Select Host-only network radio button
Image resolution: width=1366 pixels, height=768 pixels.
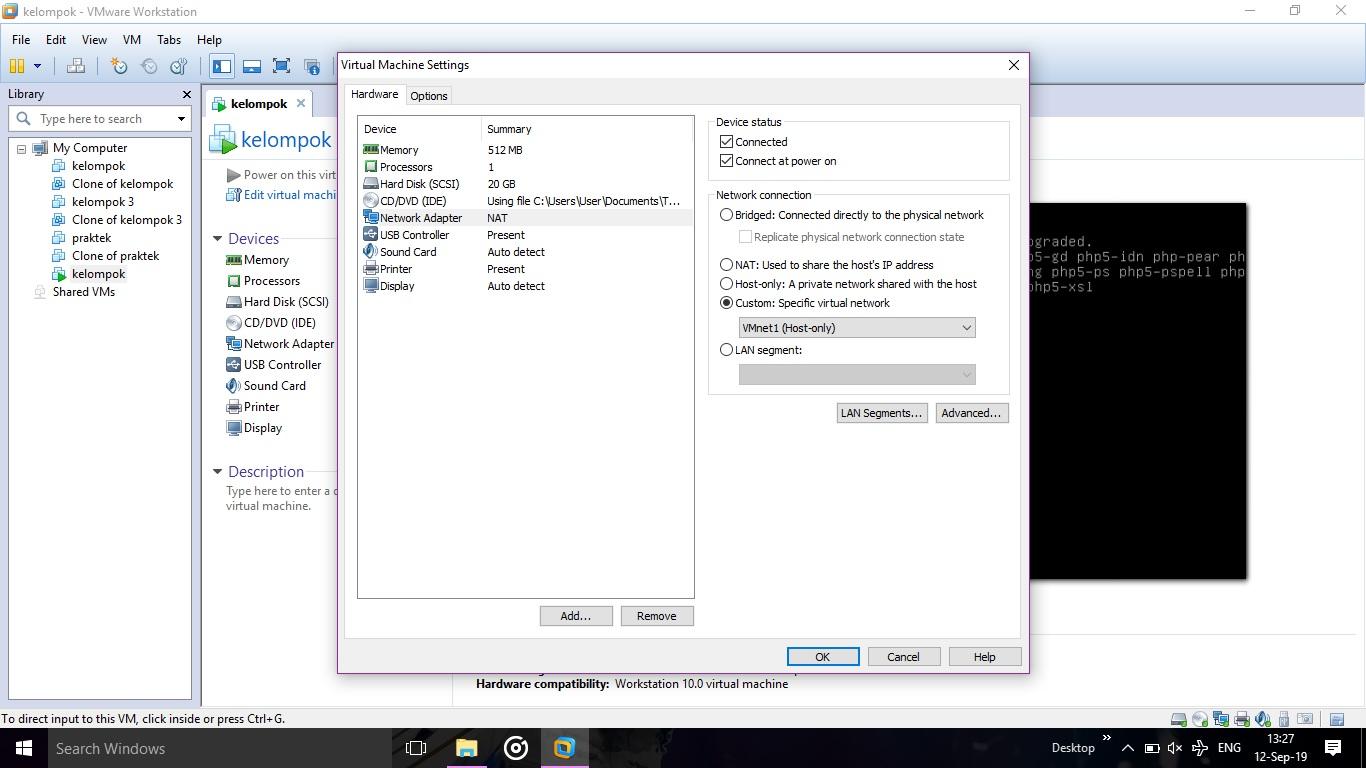(x=727, y=284)
